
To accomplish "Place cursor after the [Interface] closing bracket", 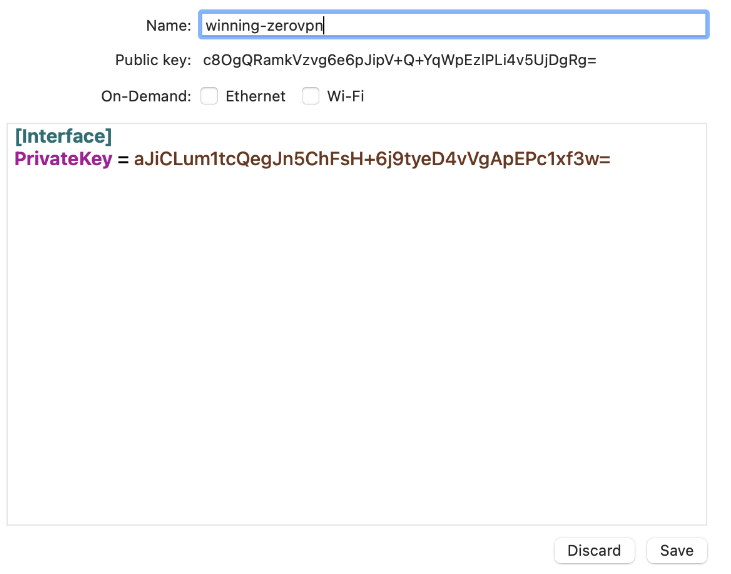I will click(112, 136).
